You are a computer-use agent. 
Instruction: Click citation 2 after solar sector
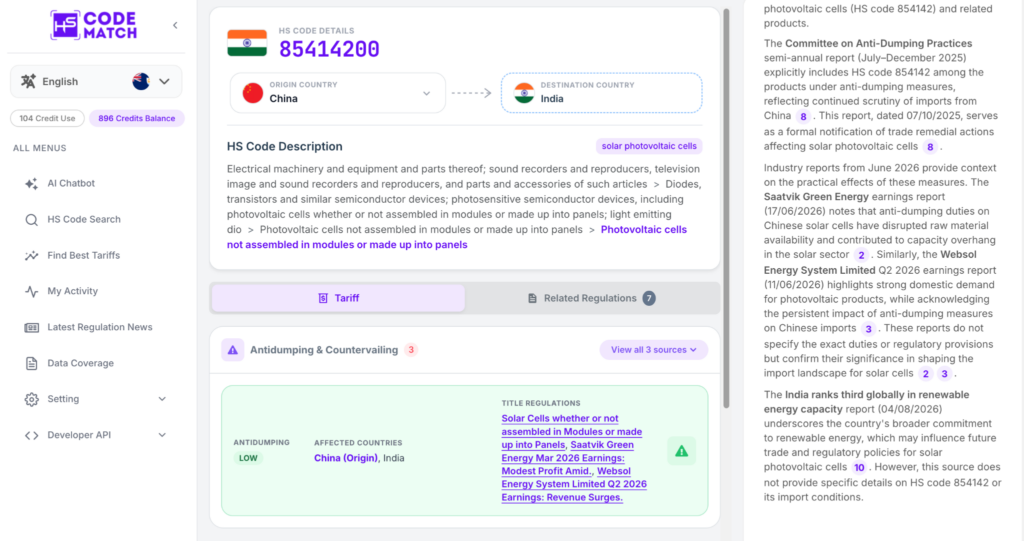coord(861,255)
